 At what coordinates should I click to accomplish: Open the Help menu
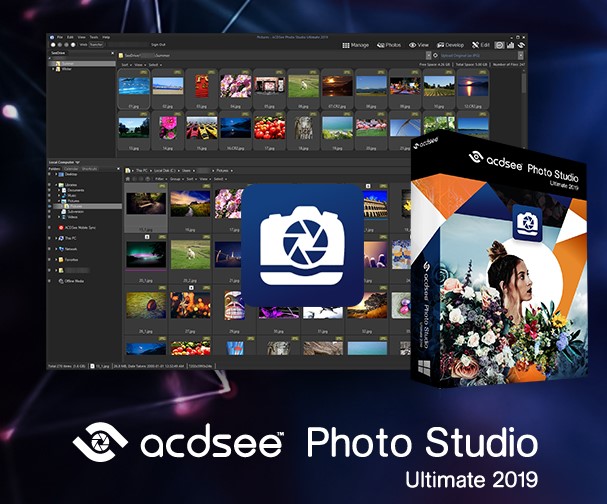point(106,38)
